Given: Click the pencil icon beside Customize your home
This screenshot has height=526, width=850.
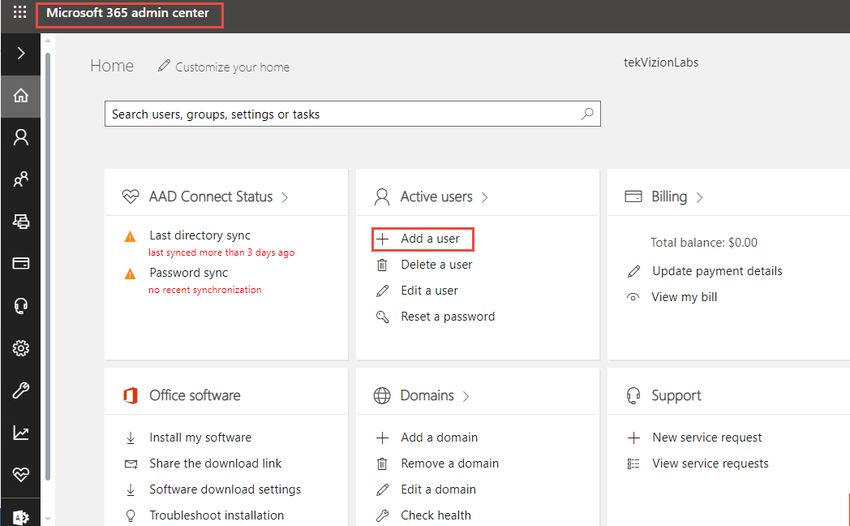Looking at the screenshot, I should point(164,66).
